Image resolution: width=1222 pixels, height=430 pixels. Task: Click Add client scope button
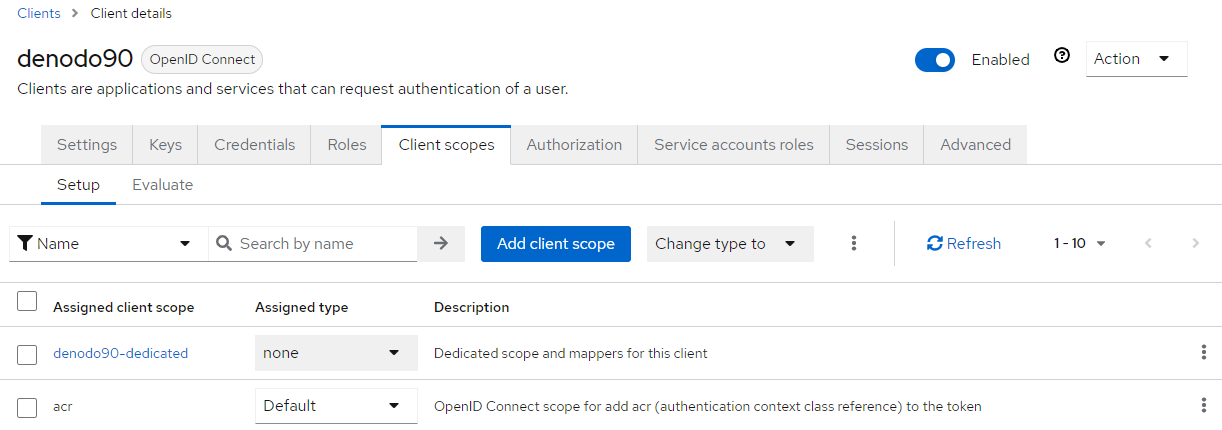[x=556, y=243]
